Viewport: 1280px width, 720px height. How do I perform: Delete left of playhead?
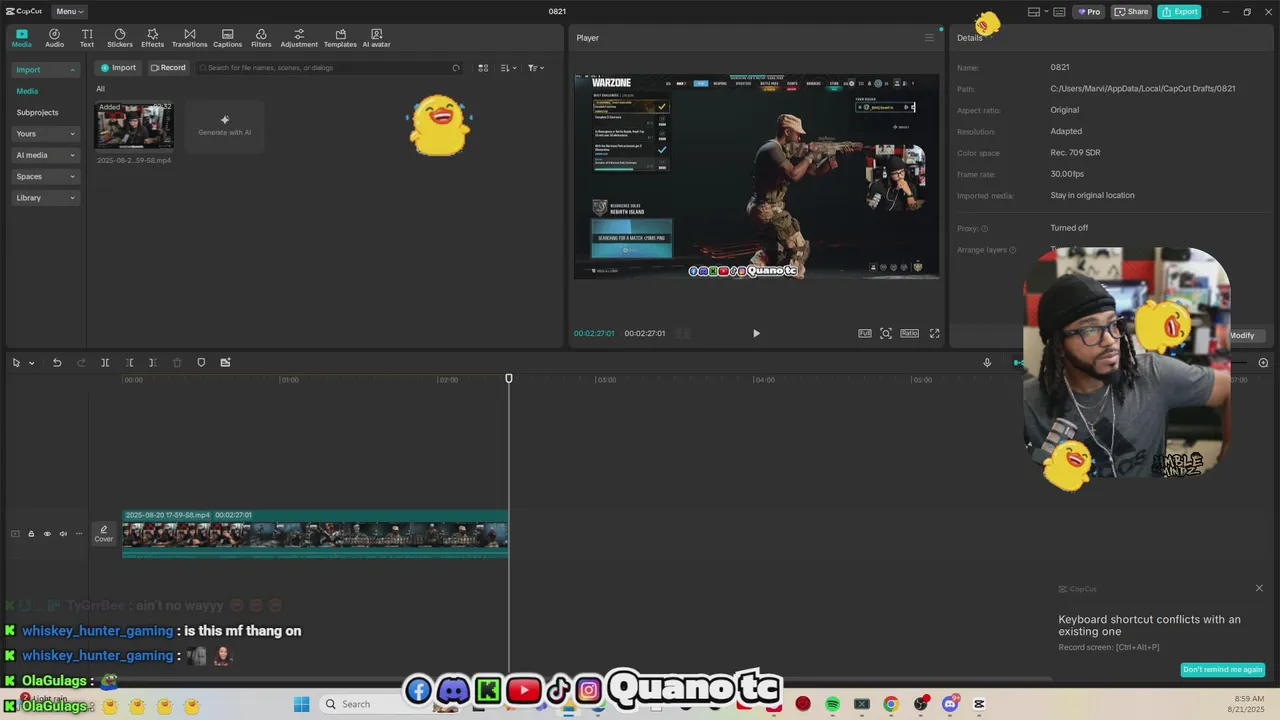click(x=129, y=363)
